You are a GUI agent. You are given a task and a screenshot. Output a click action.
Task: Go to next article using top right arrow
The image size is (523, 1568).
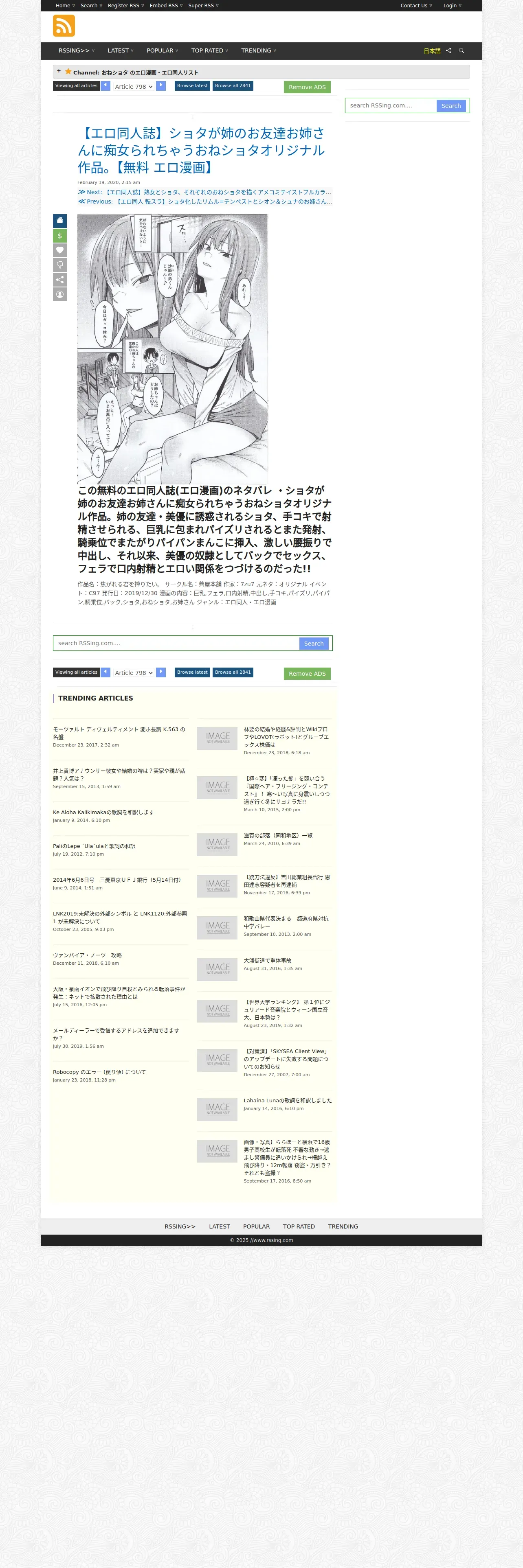(161, 86)
